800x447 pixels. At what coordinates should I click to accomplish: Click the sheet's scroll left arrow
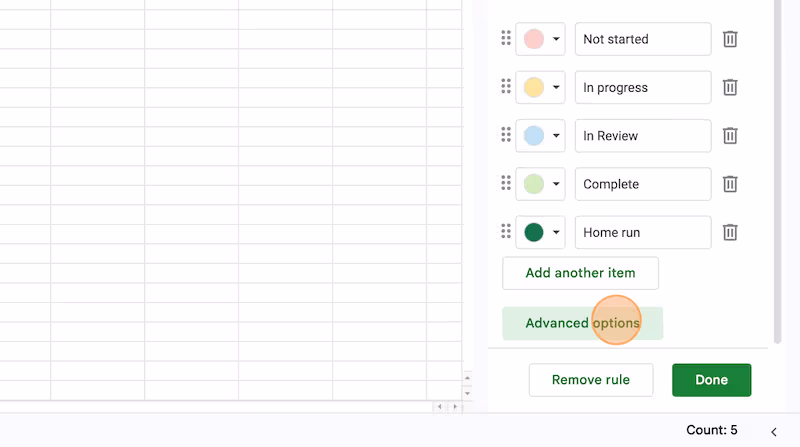click(x=440, y=407)
